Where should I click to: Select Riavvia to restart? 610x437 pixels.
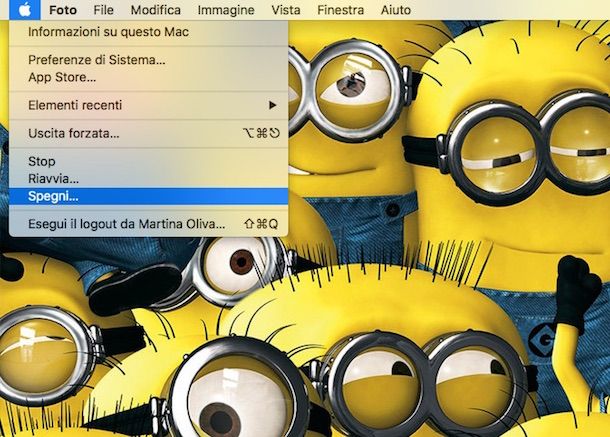point(148,179)
